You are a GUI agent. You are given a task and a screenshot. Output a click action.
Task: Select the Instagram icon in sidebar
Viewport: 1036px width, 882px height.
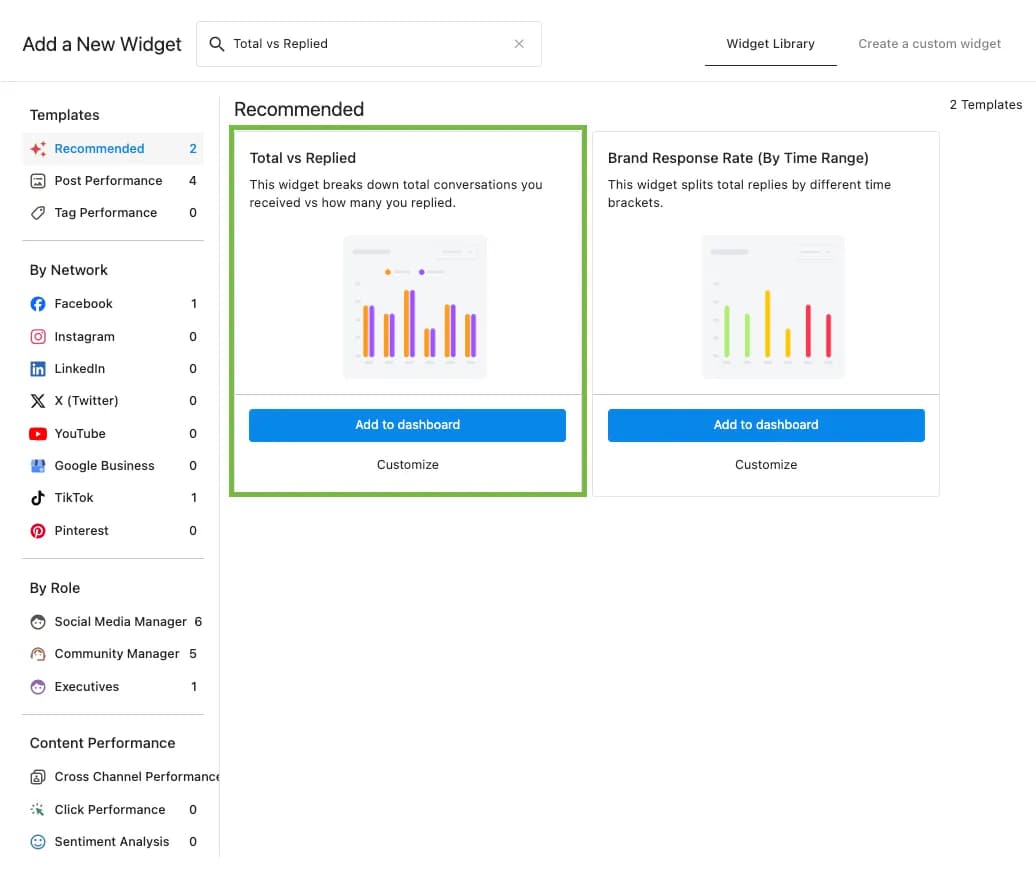38,337
